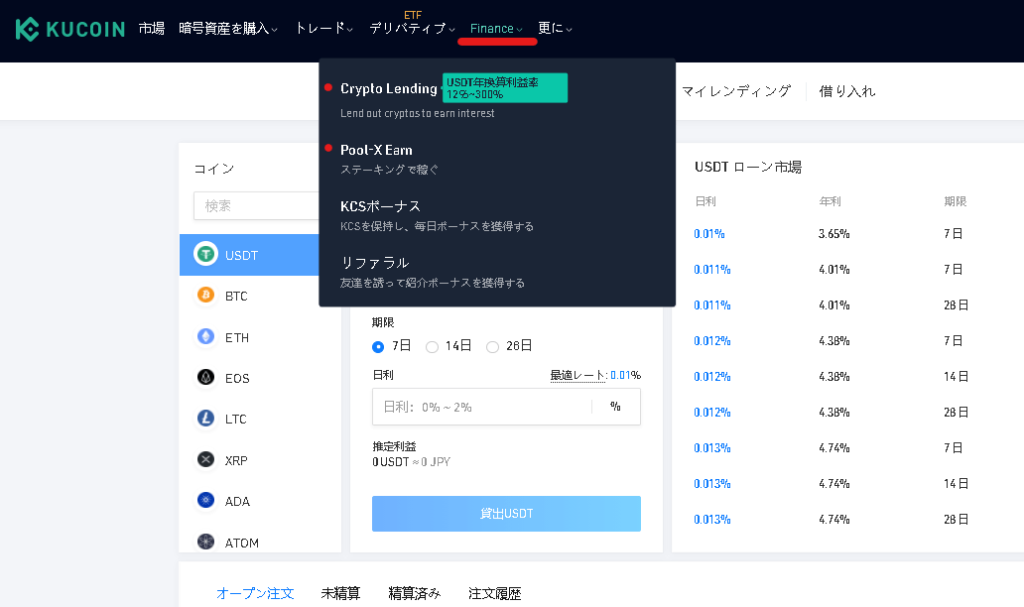
Task: Open リファラル from Finance menu
Action: pos(375,263)
